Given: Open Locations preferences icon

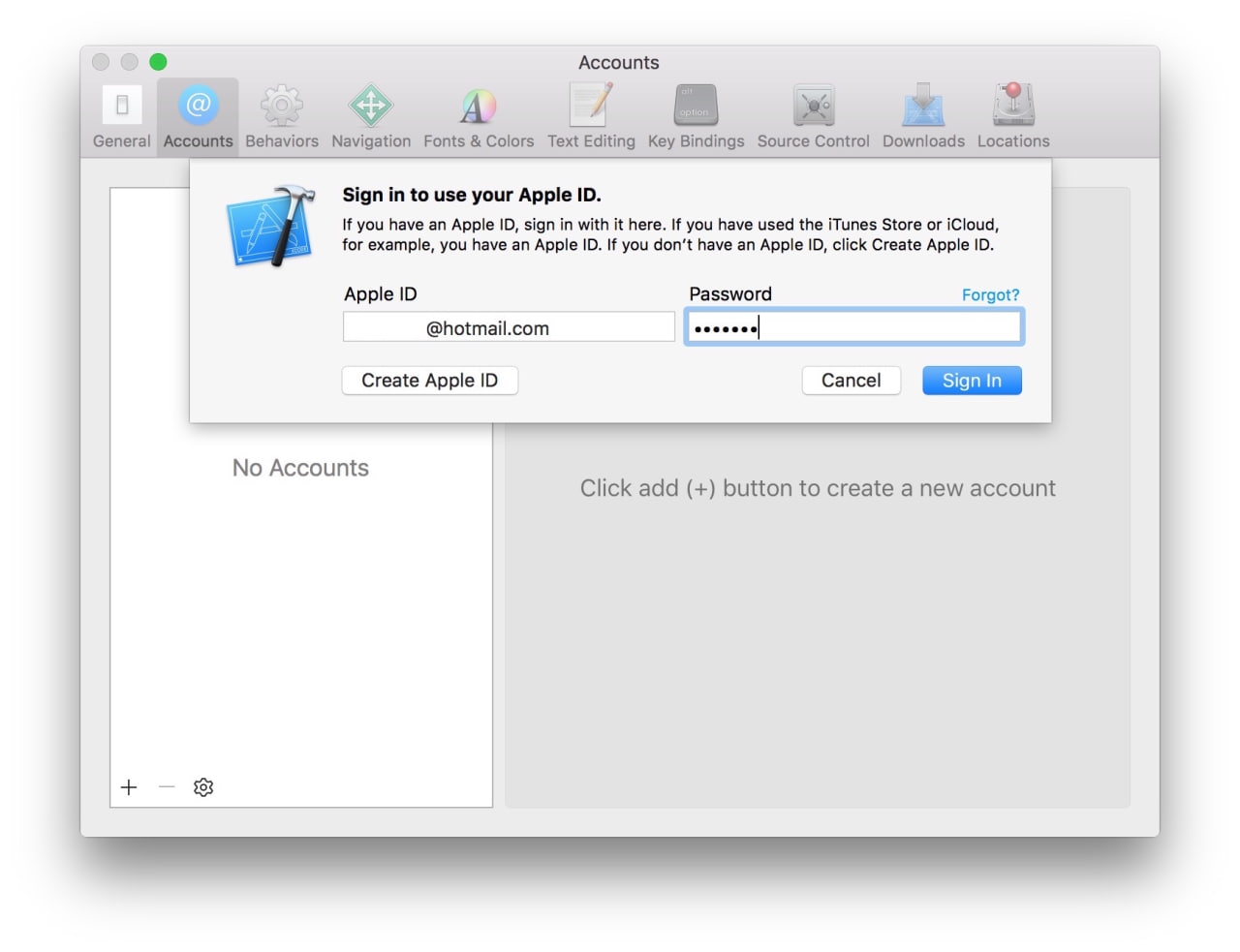Looking at the screenshot, I should tap(1013, 105).
